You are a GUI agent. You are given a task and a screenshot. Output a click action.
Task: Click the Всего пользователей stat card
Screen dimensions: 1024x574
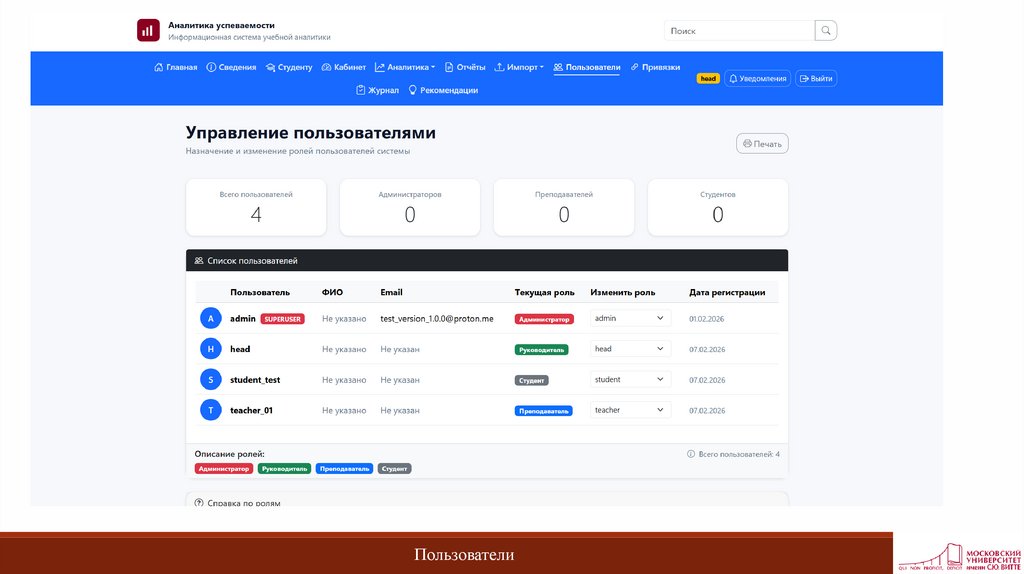[x=256, y=208]
